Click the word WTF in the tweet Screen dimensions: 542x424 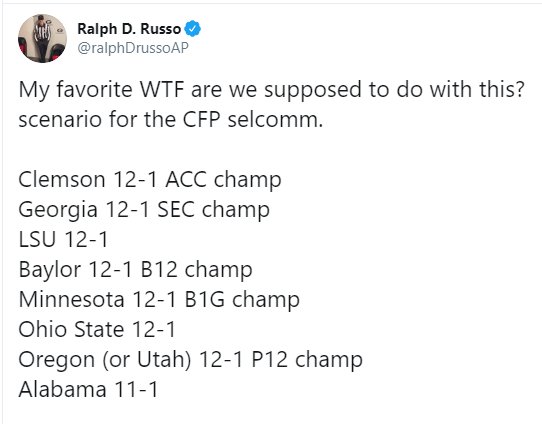162,89
